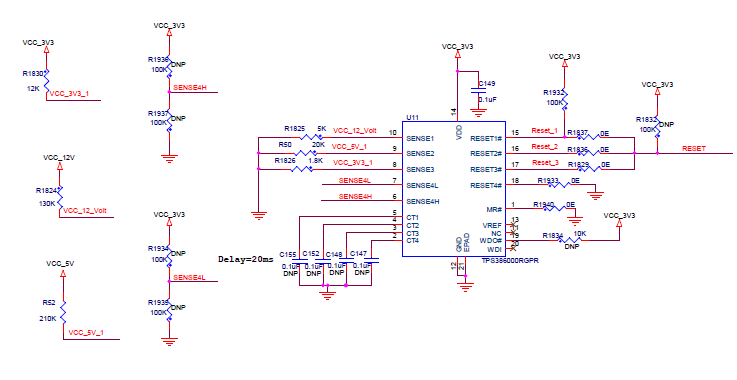Select the power arrow under the VCC_5V label
Image resolution: width=737 pixels, height=380 pixels.
click(x=63, y=273)
